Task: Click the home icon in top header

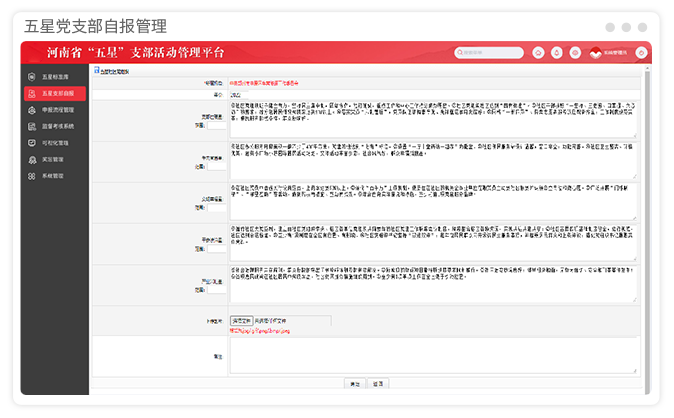Action: (539, 53)
